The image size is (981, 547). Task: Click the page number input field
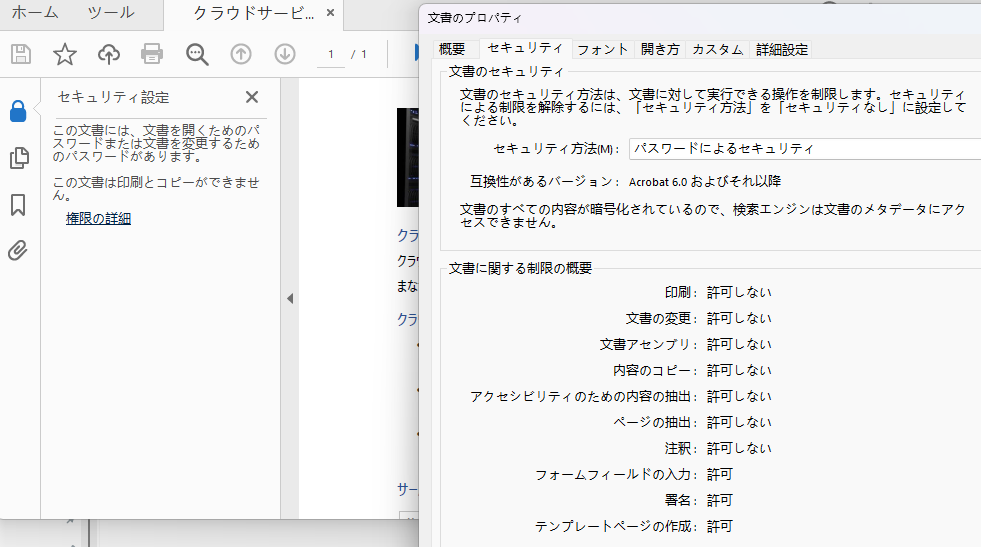pos(331,54)
